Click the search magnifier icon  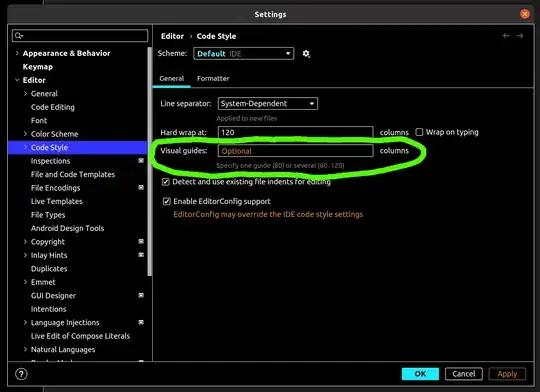click(19, 35)
